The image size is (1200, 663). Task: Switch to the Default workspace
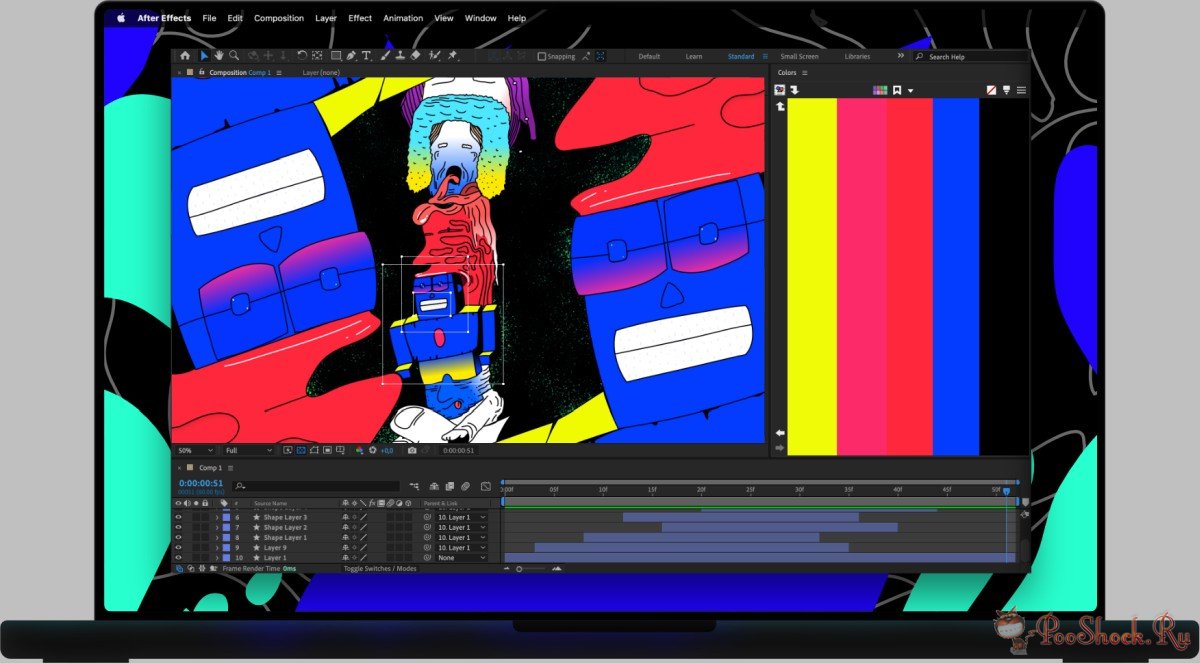tap(649, 57)
